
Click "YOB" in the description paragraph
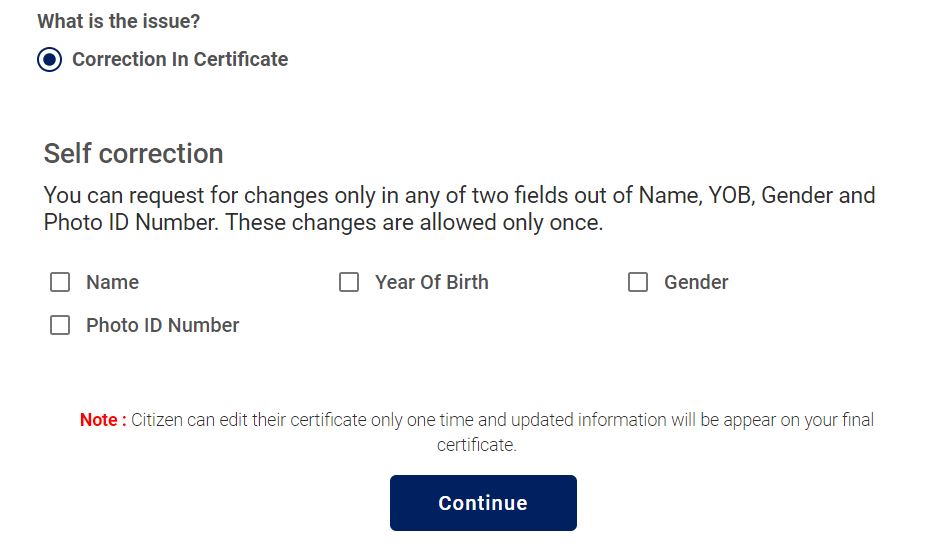click(x=732, y=195)
